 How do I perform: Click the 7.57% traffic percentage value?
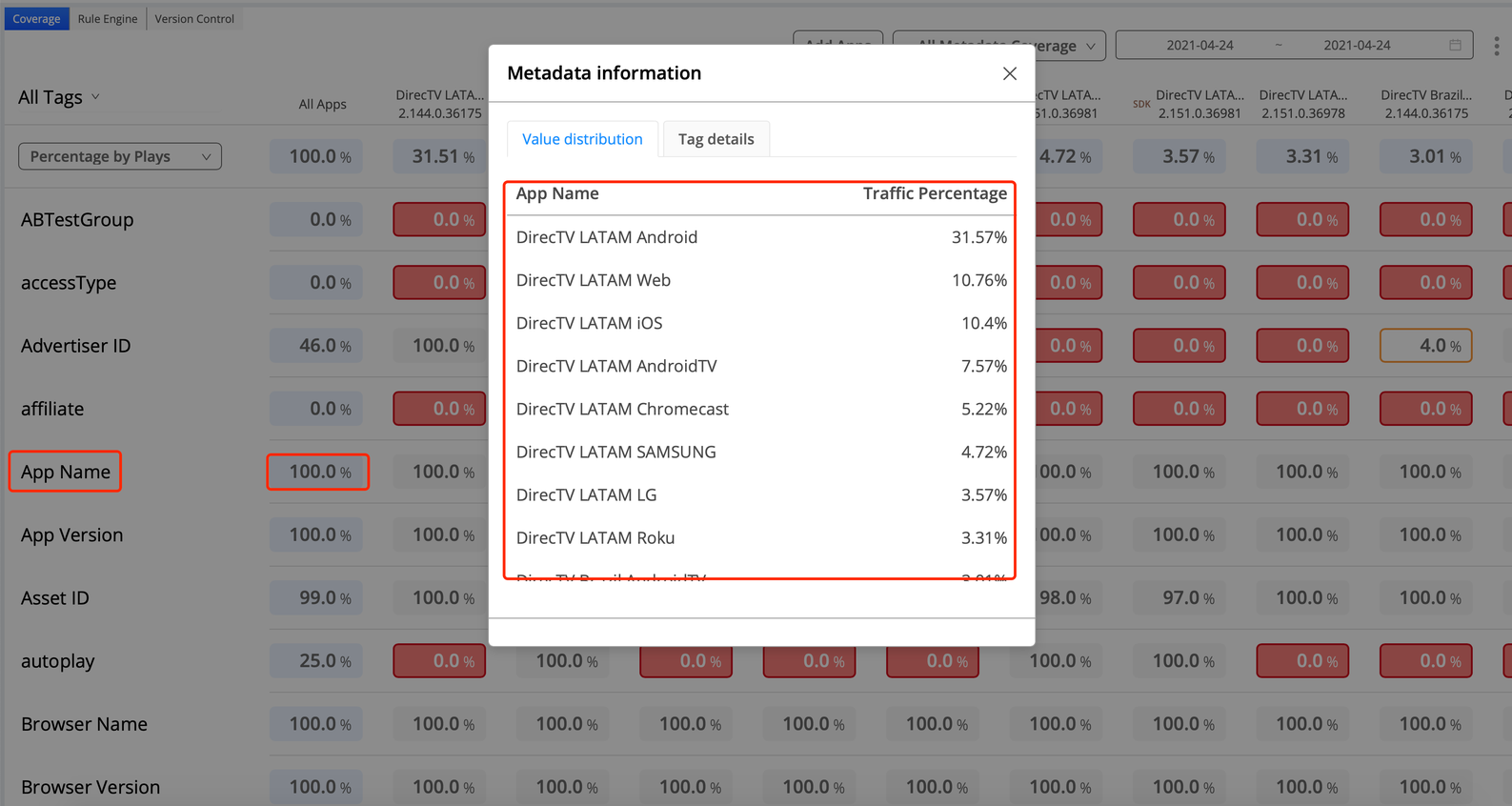coord(984,366)
